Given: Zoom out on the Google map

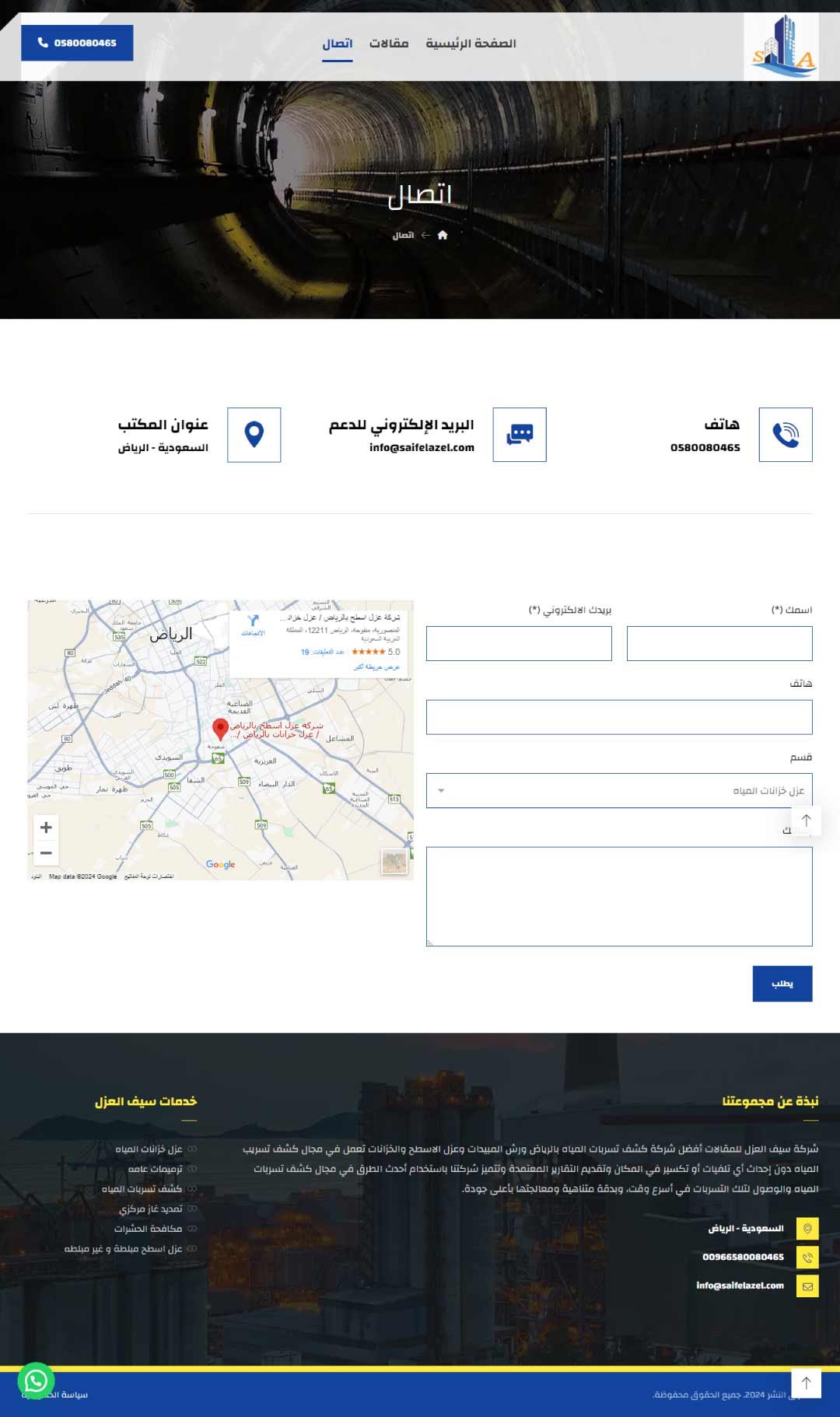Looking at the screenshot, I should pyautogui.click(x=46, y=853).
